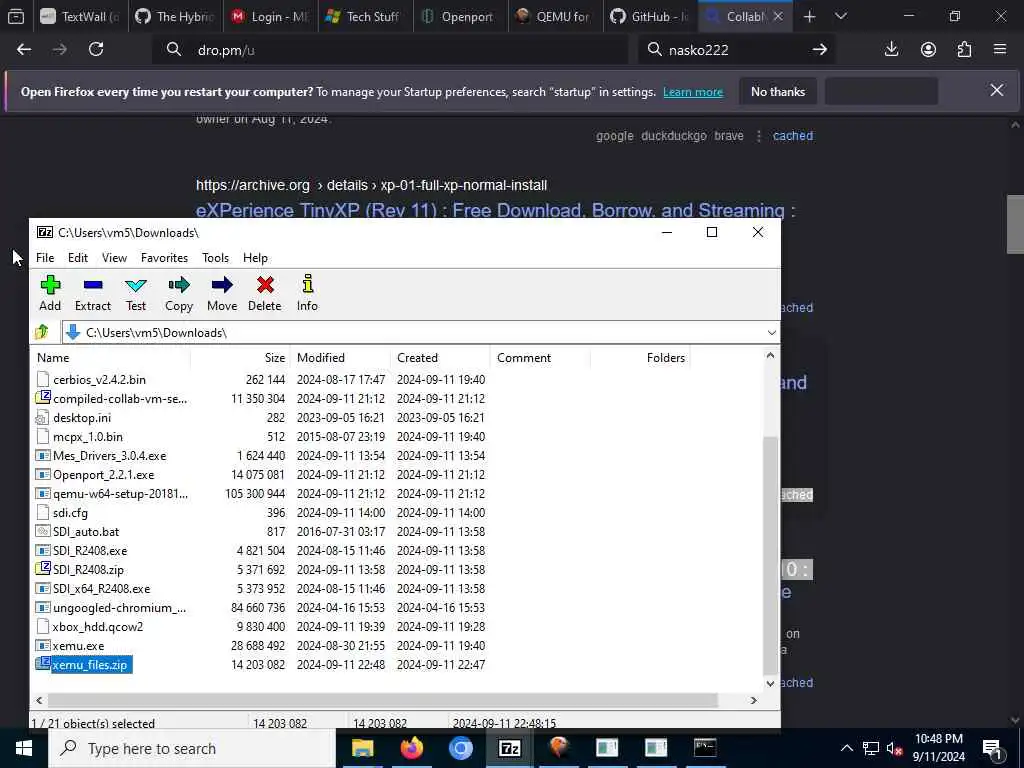Select sdi.cfg file
Screen dimensions: 1024x768
pyautogui.click(x=70, y=513)
